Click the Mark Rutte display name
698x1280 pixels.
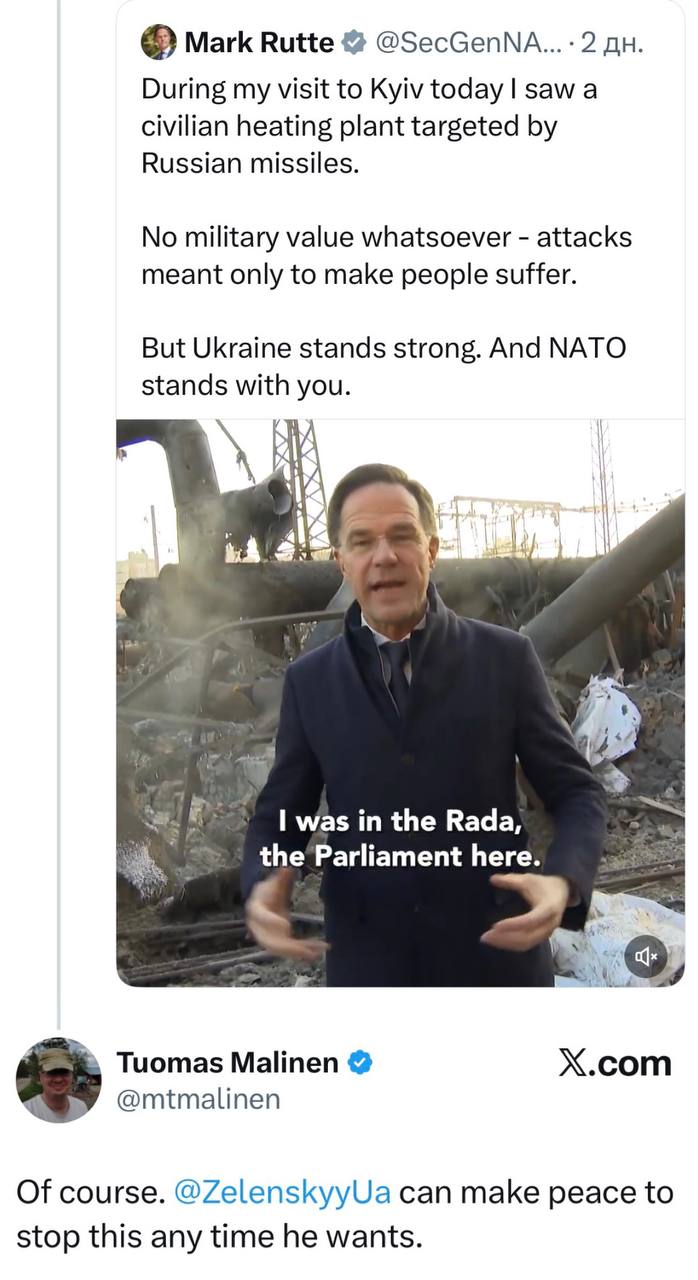[x=259, y=43]
